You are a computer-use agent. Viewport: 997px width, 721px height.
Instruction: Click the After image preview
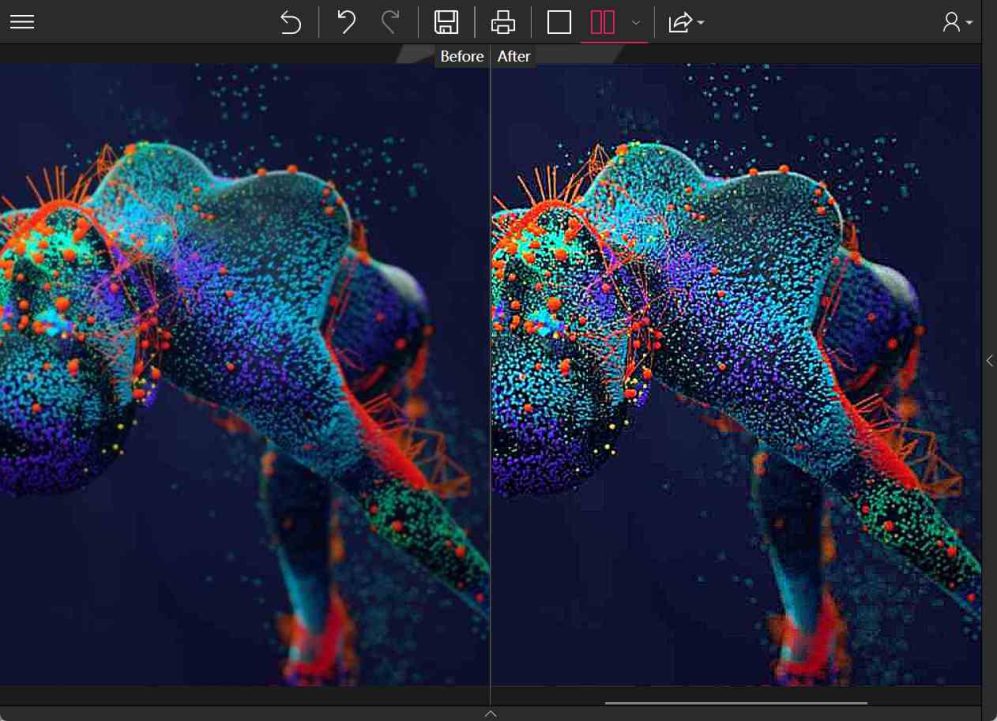click(736, 374)
